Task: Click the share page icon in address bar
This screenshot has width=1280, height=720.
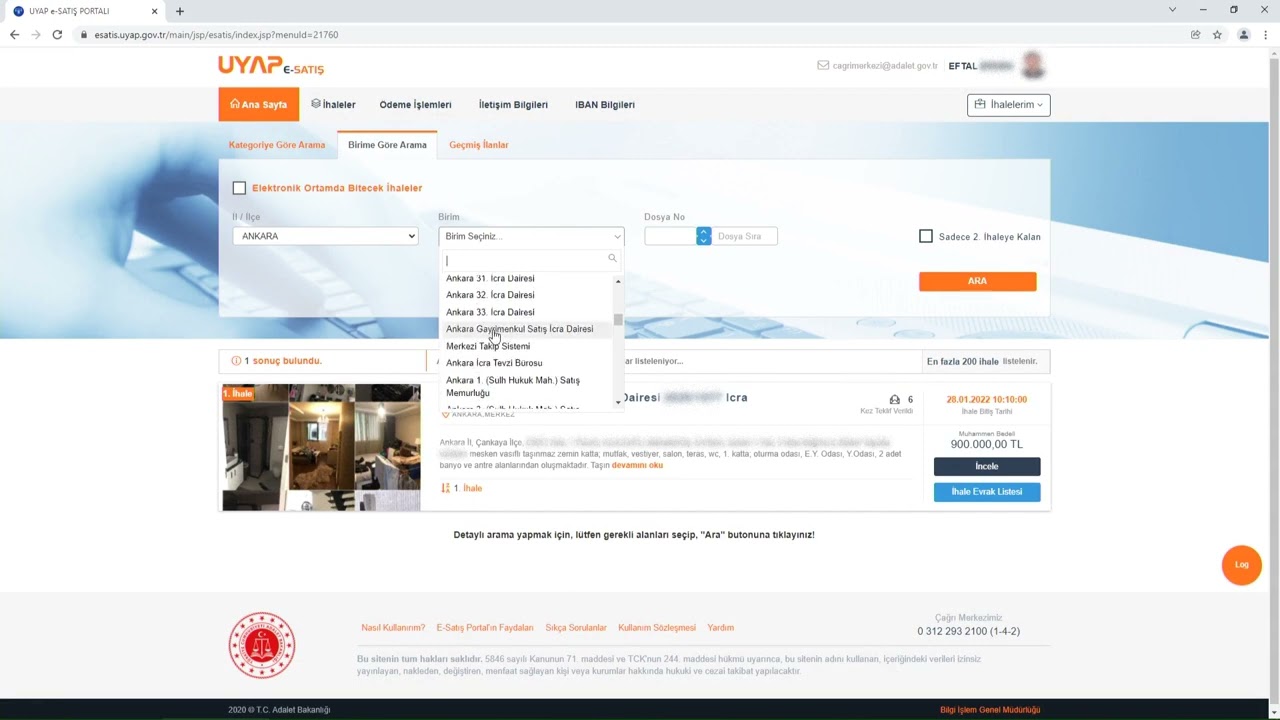Action: click(x=1195, y=35)
